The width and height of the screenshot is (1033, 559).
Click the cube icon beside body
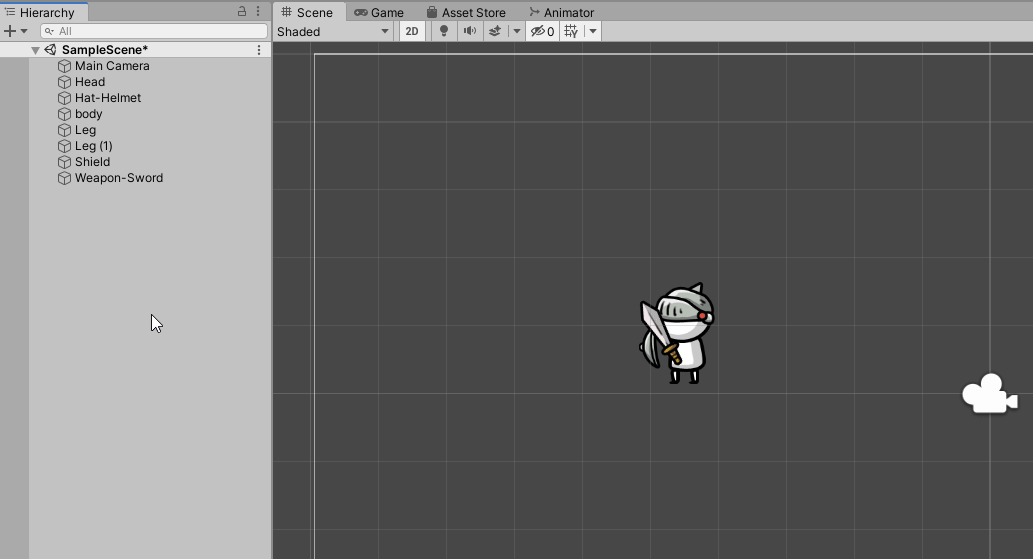(x=64, y=114)
